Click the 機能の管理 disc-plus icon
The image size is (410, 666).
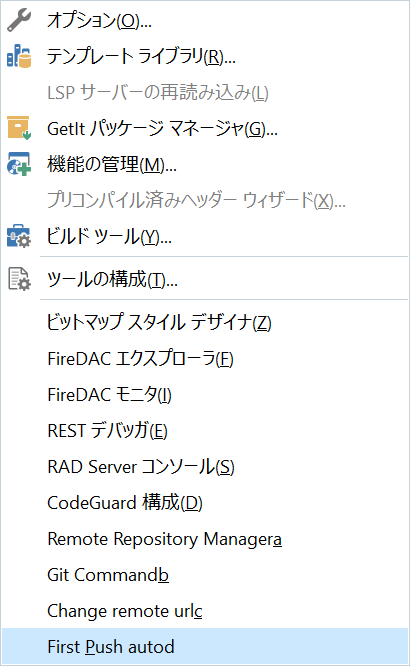click(19, 164)
